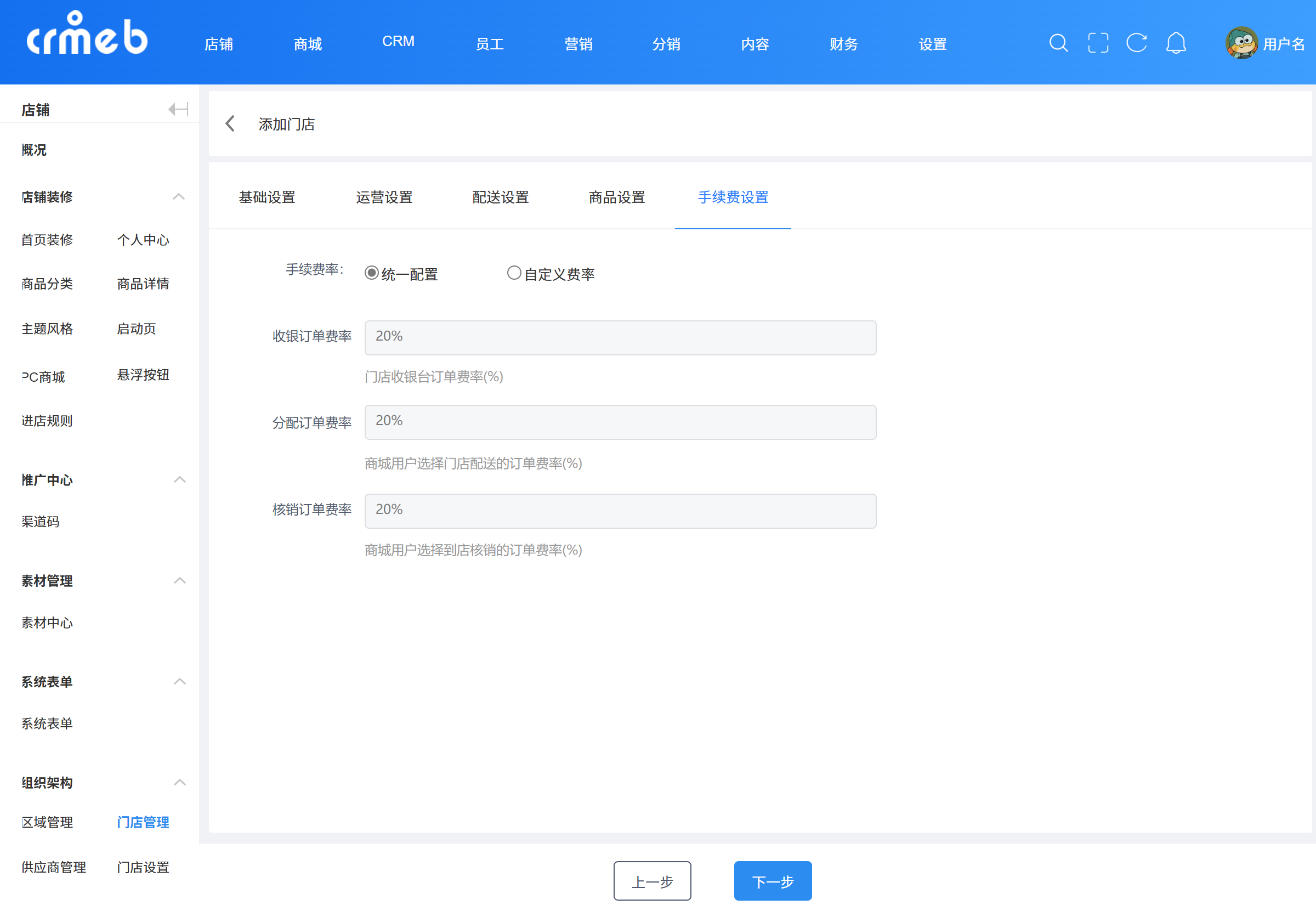Click the 收银订单费率 input field

(620, 338)
